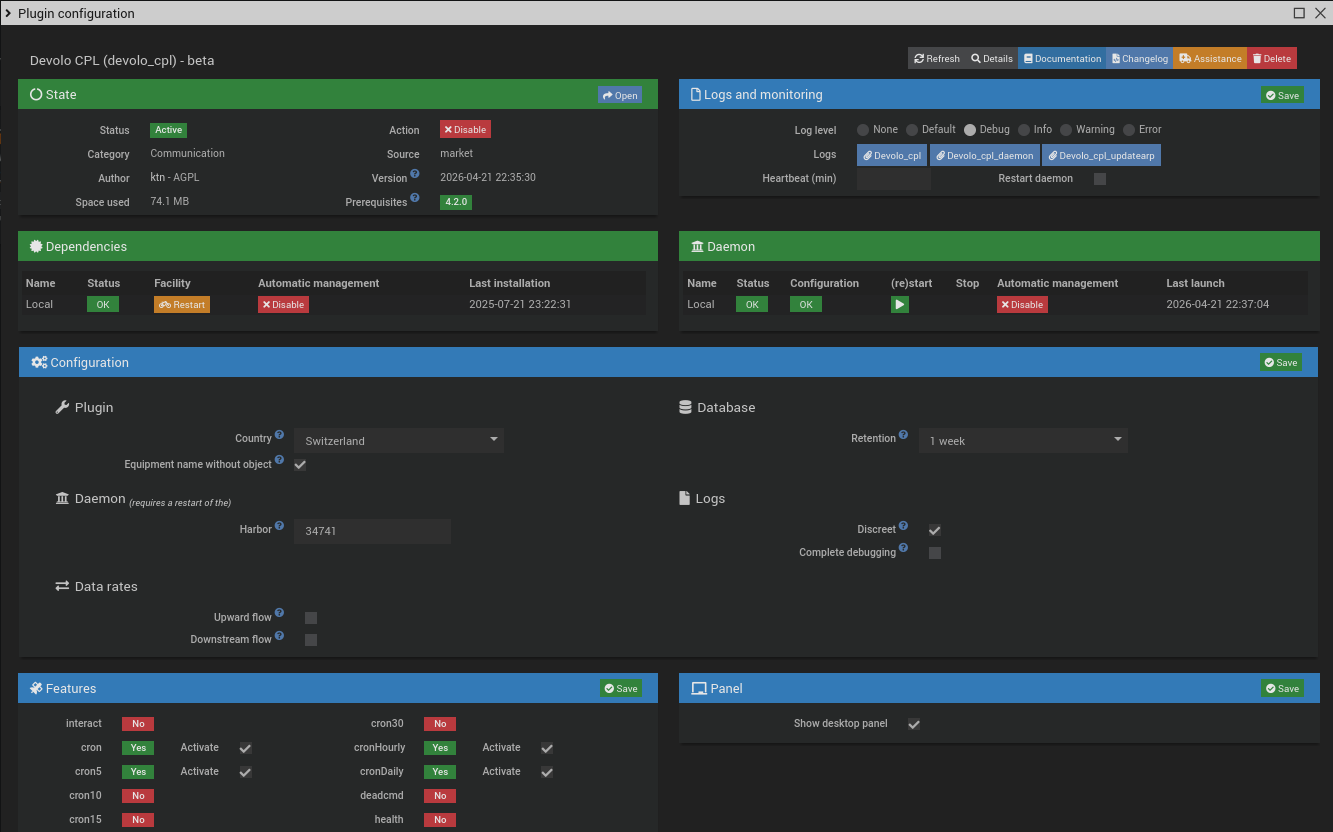Select the Debug log level
This screenshot has width=1333, height=832.
970,130
